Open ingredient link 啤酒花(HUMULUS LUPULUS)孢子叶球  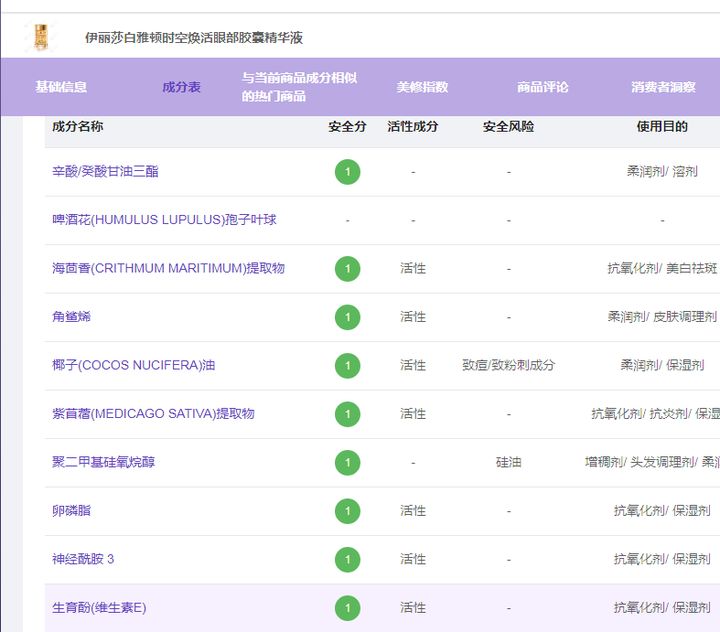164,220
